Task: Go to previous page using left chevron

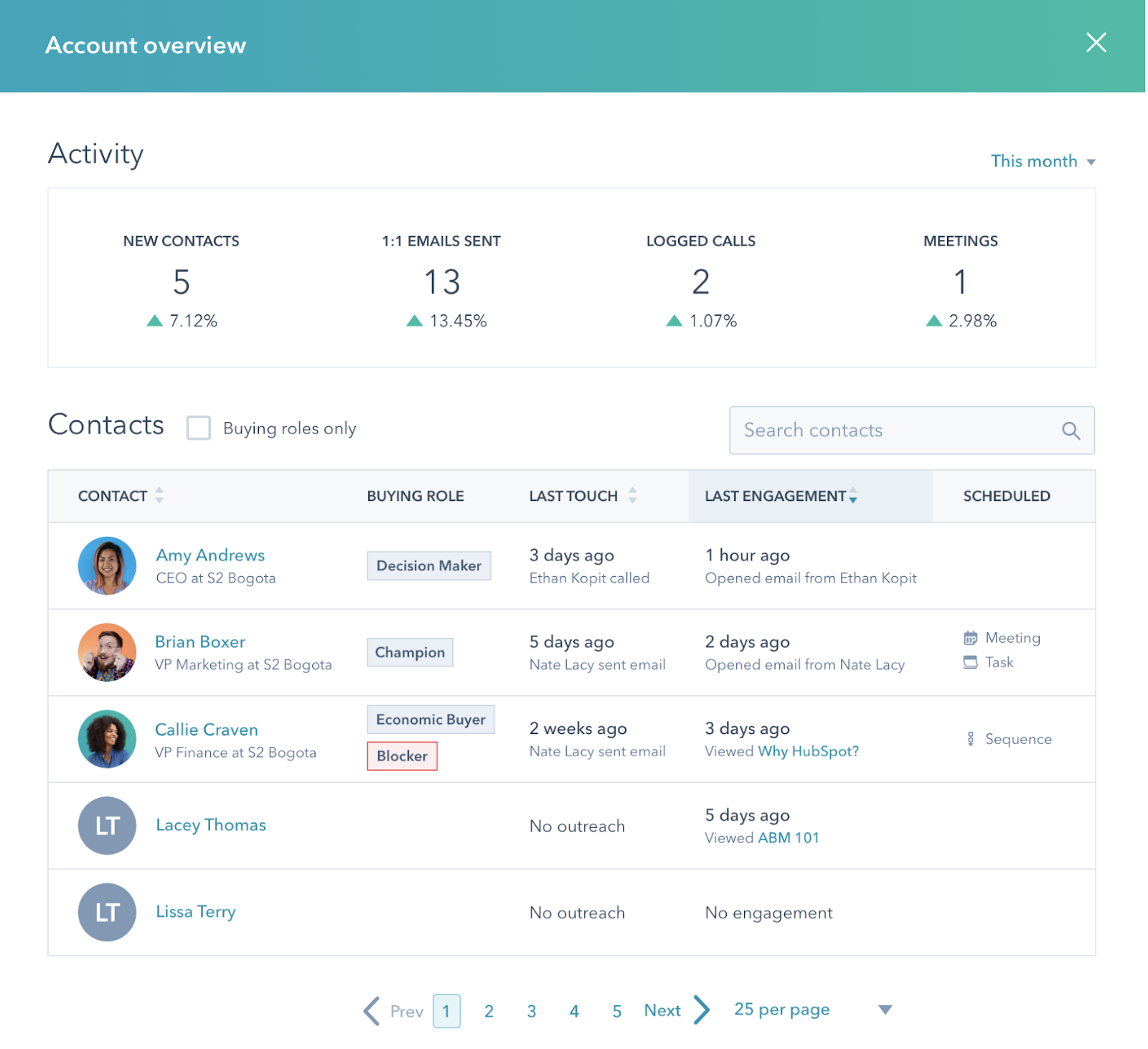Action: [371, 1011]
